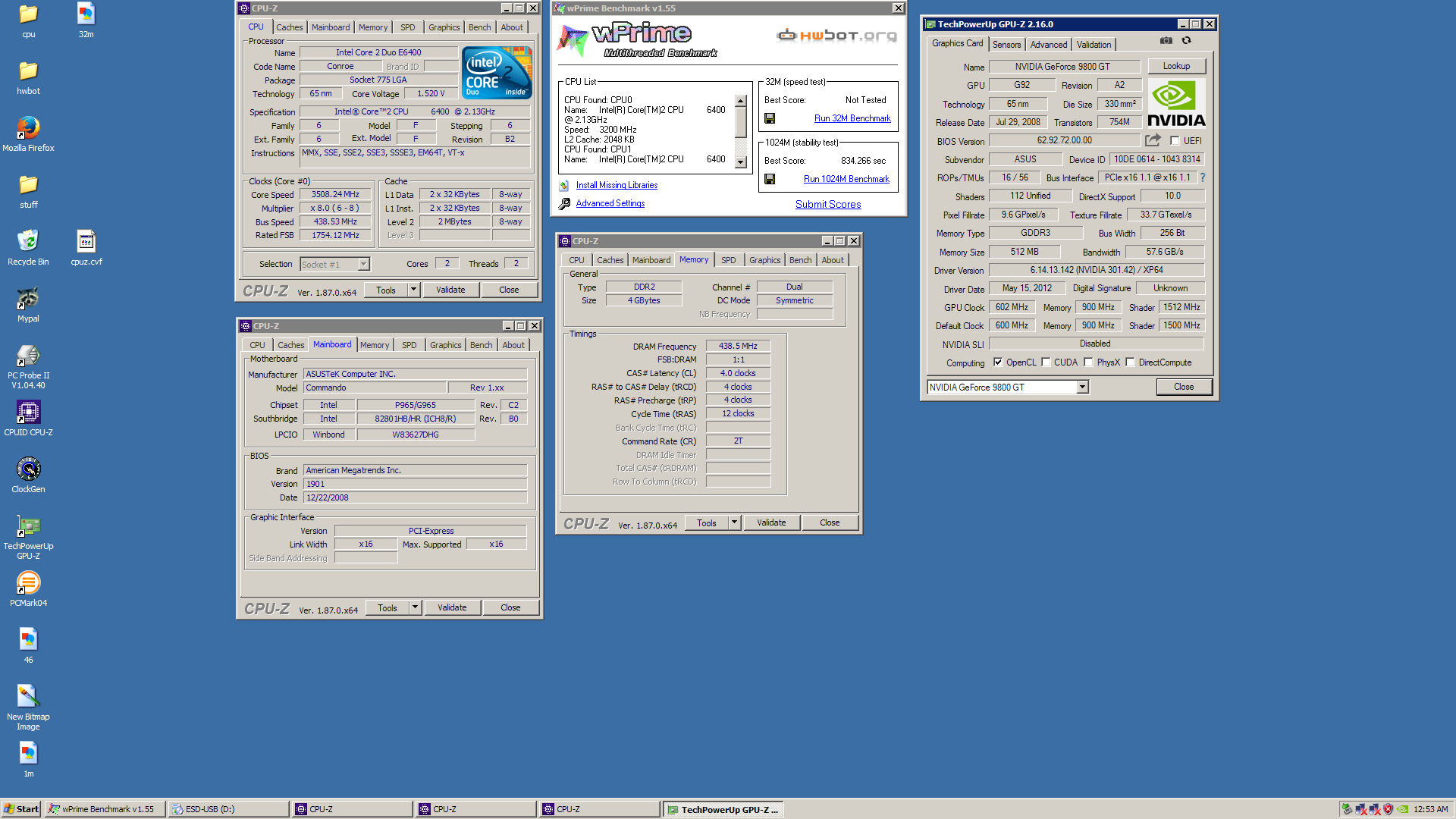Open Advanced tab in GPU-Z
The image size is (1456, 819).
[x=1048, y=45]
